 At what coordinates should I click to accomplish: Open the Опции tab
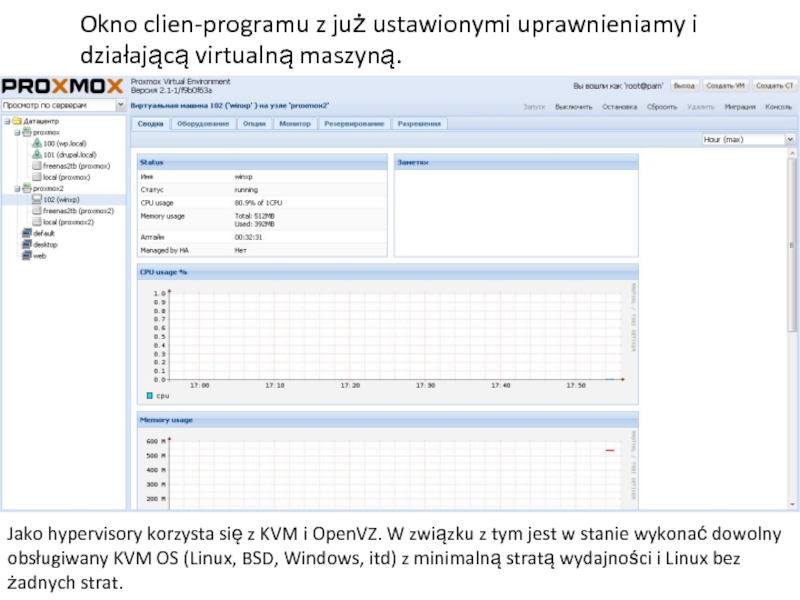254,124
